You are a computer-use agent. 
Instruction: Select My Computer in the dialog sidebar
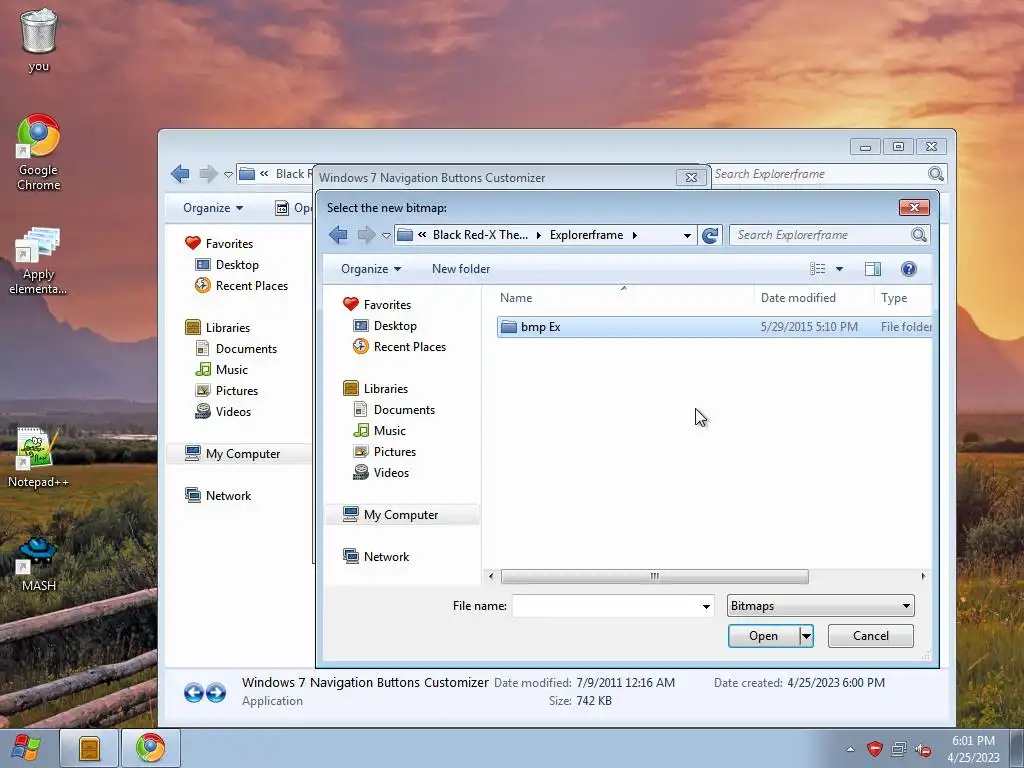click(x=400, y=515)
